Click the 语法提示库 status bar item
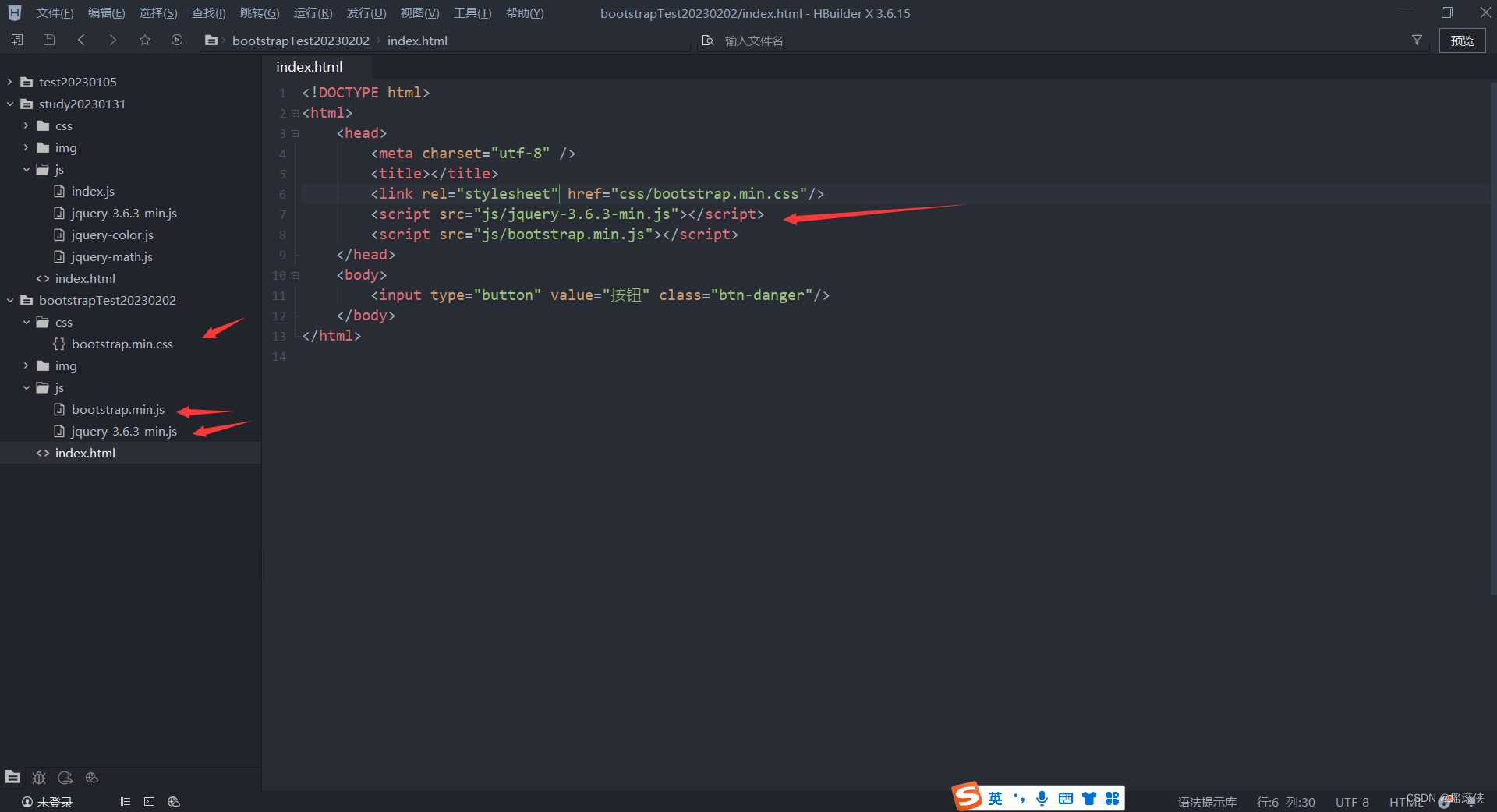This screenshot has width=1497, height=812. 1207,802
